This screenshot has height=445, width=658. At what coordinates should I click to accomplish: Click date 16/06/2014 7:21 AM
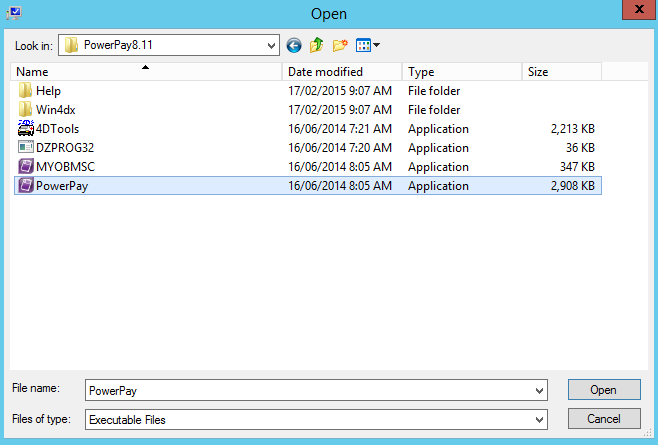(340, 129)
